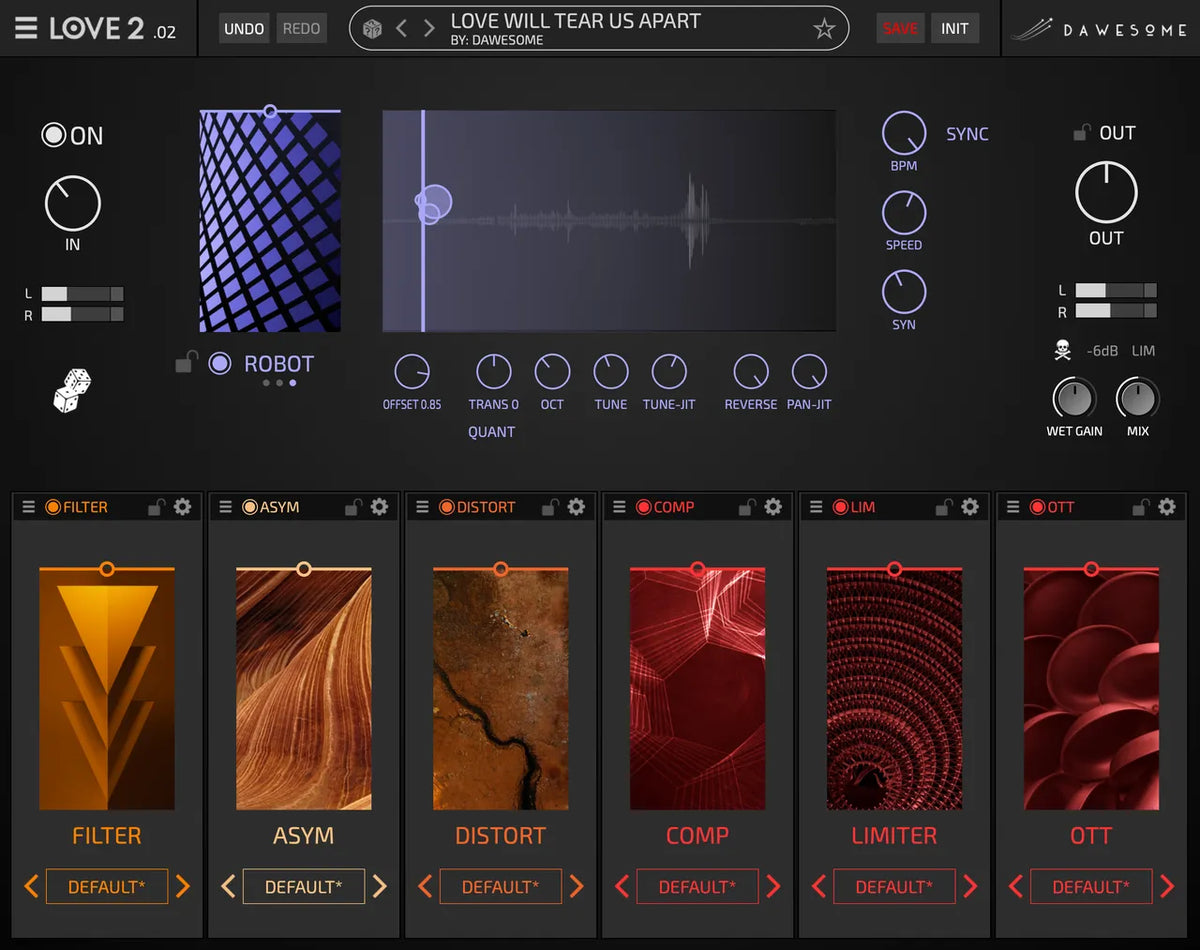Click the LOVE WILL TEAR US APART preset title

(577, 20)
